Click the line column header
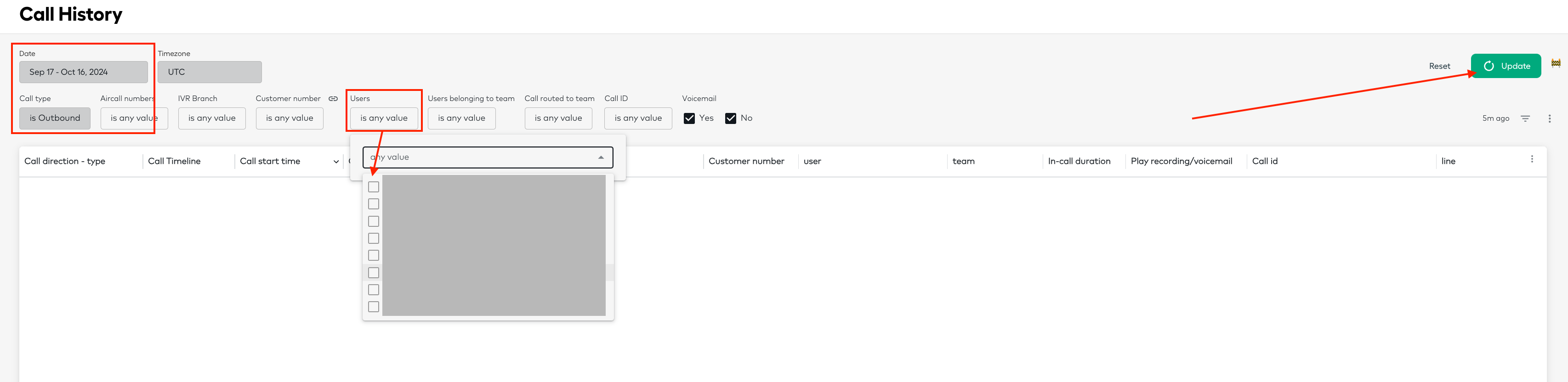 [x=1448, y=161]
